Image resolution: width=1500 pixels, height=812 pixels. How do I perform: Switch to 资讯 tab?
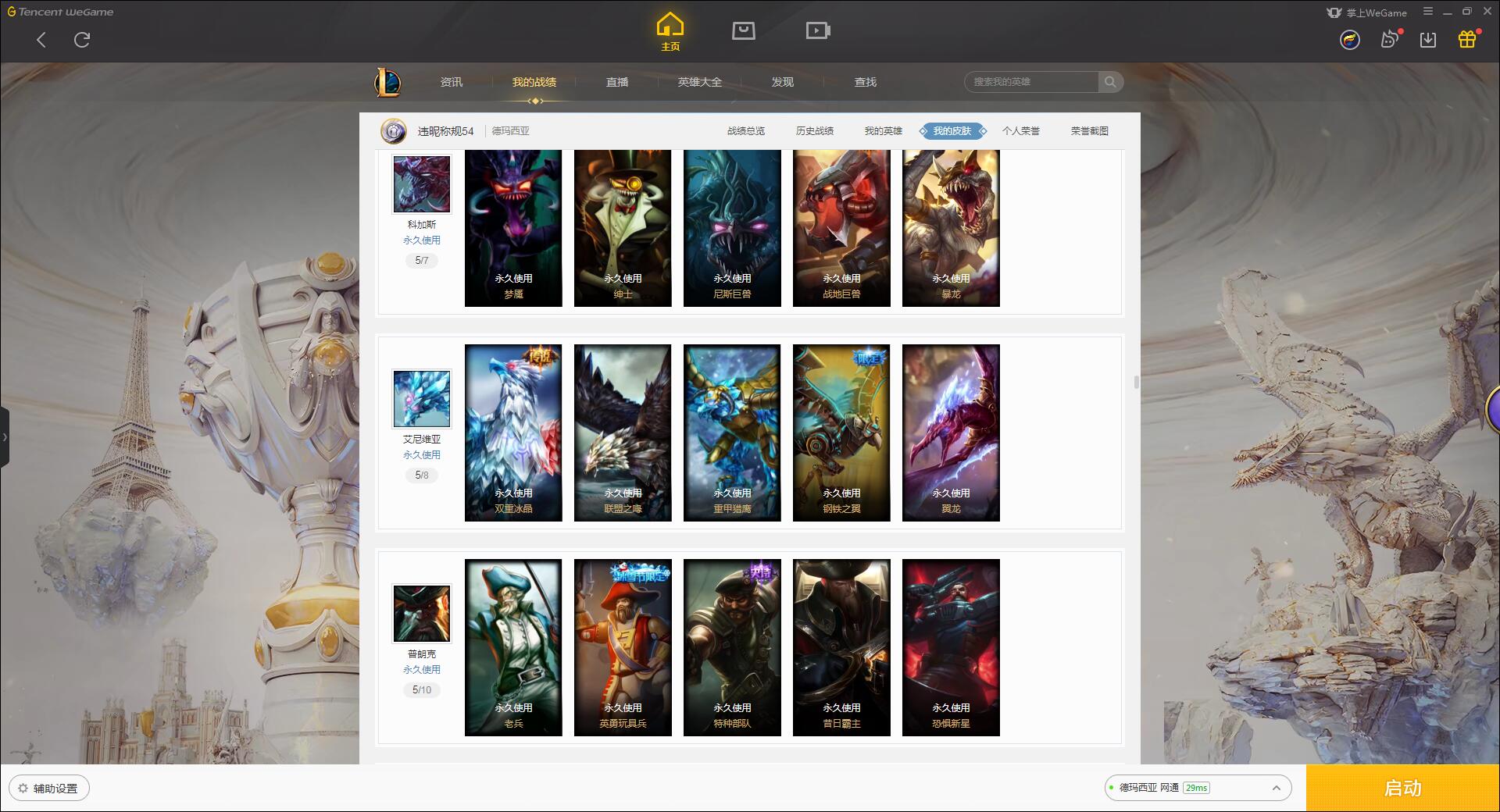point(452,82)
